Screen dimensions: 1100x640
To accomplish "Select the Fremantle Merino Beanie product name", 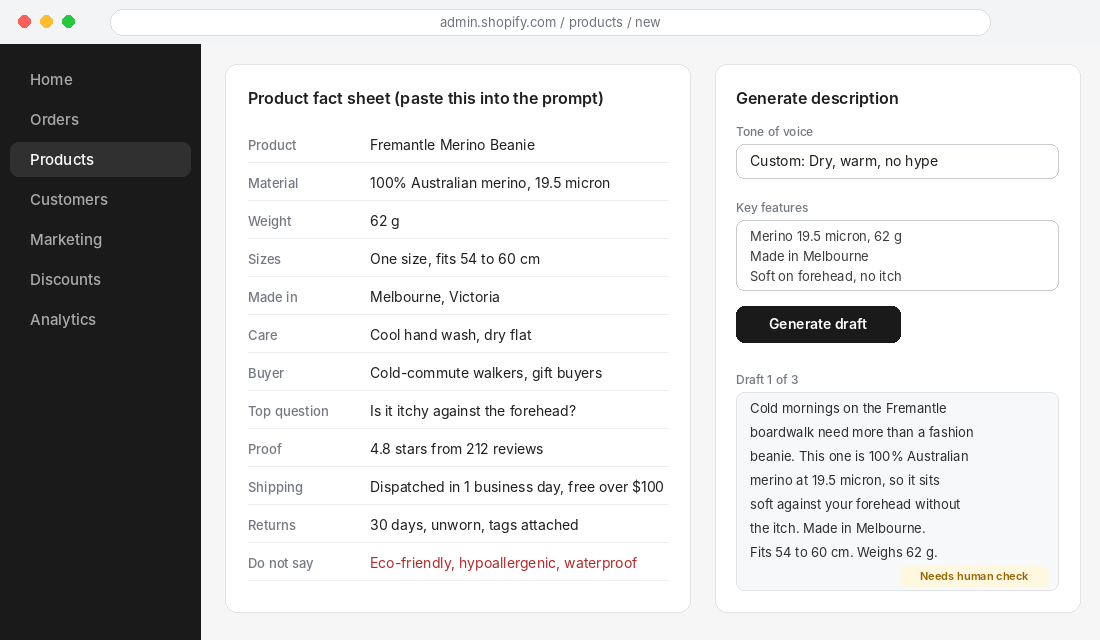I will [452, 145].
